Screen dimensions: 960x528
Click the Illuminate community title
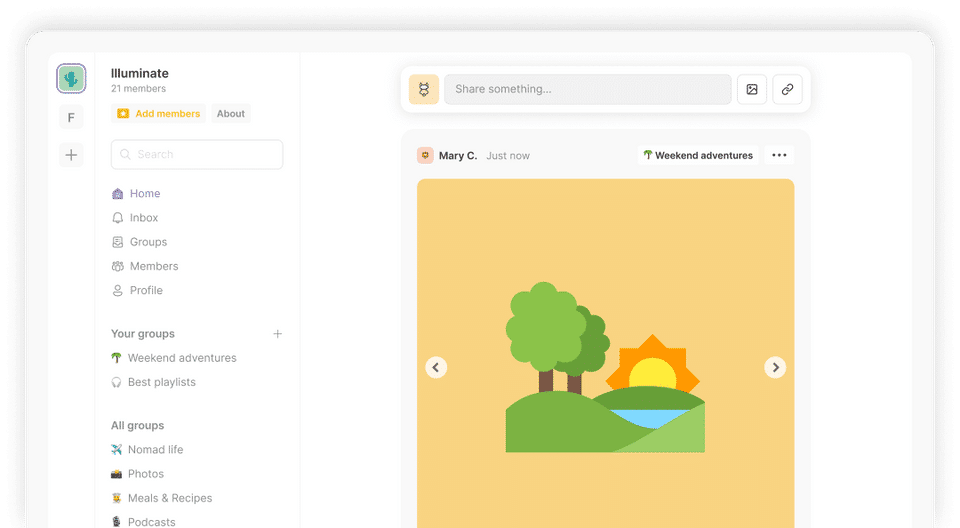(x=140, y=74)
